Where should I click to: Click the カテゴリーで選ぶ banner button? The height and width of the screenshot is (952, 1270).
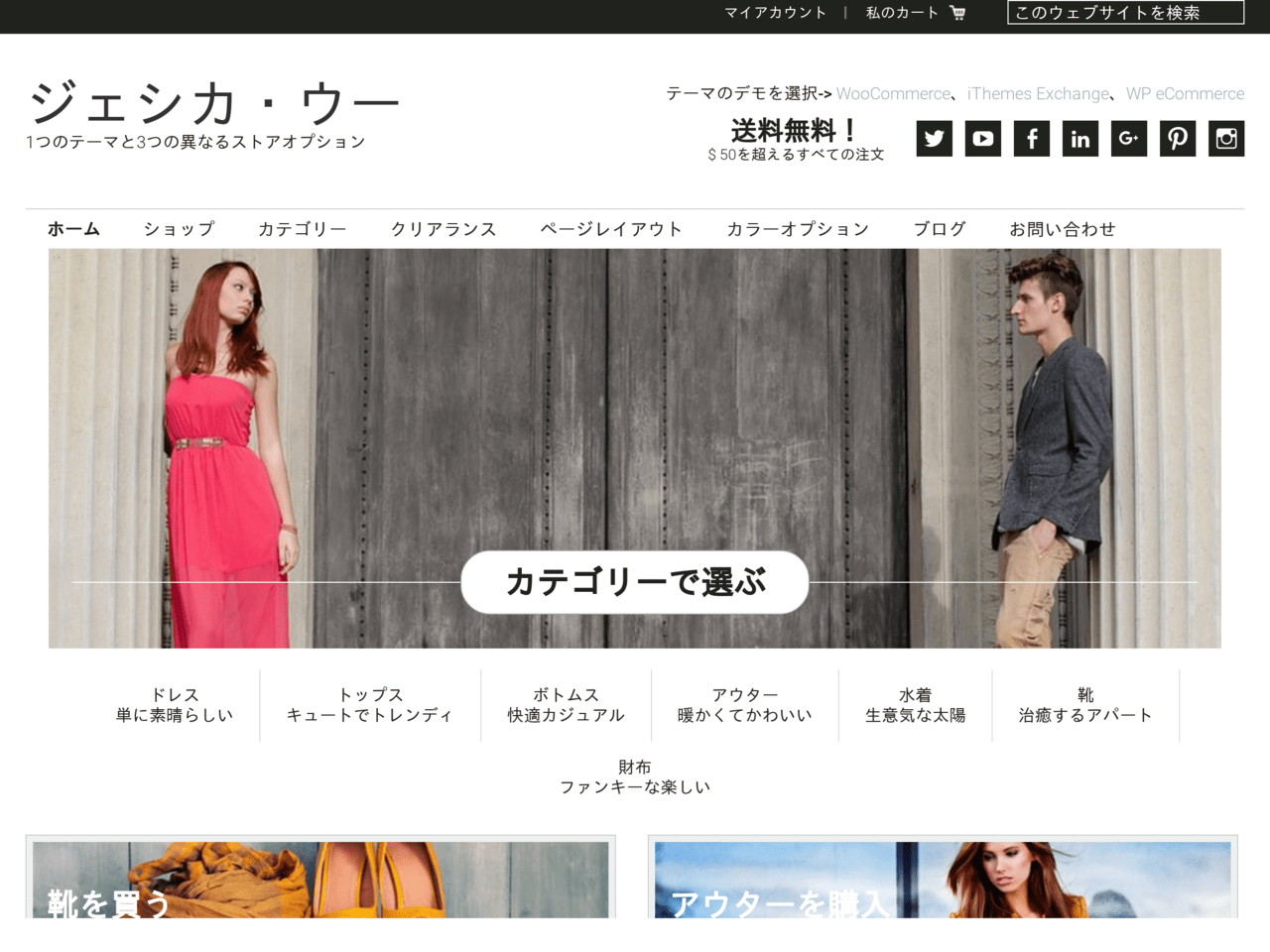click(x=635, y=582)
